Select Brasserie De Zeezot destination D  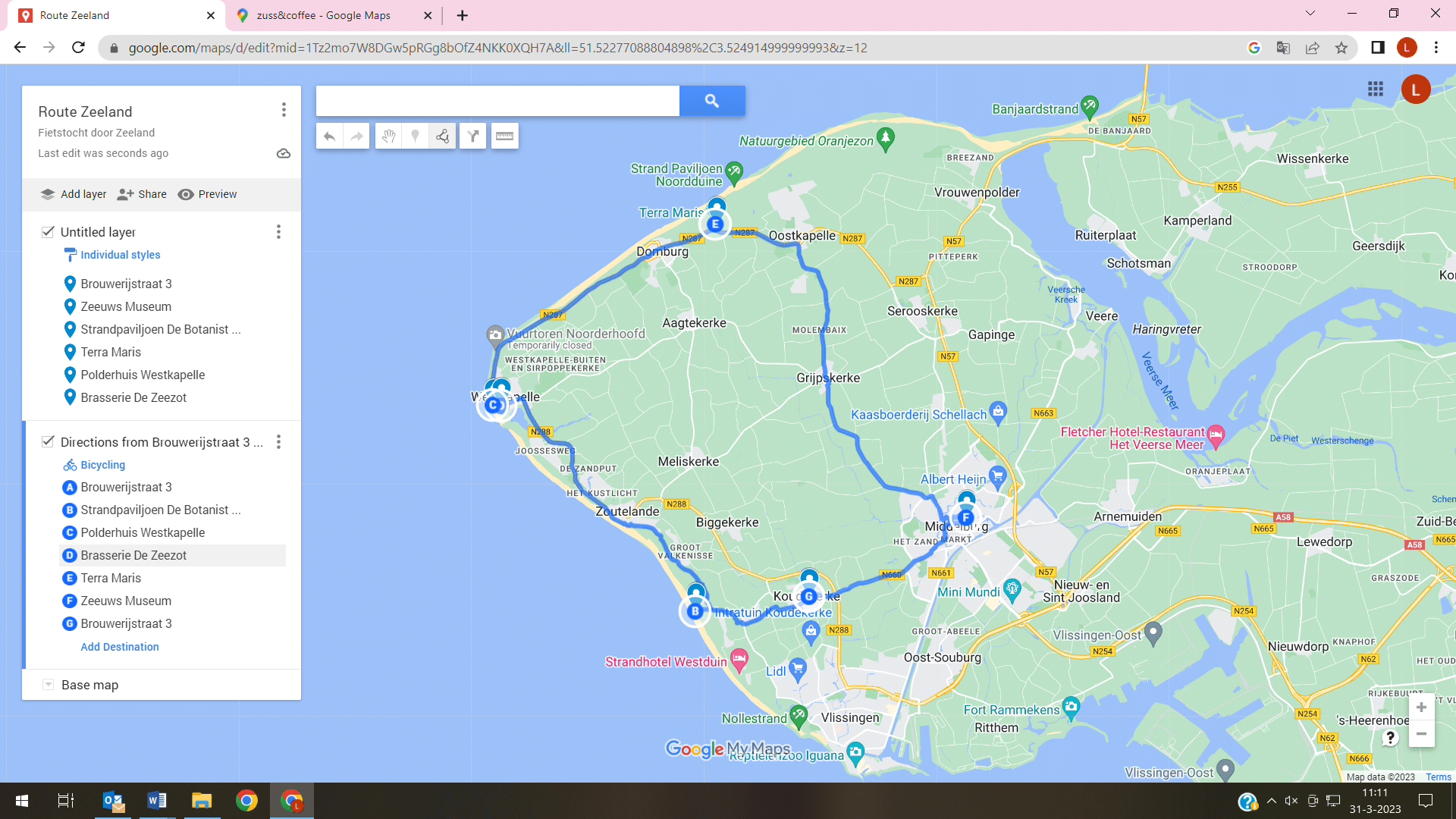click(133, 555)
